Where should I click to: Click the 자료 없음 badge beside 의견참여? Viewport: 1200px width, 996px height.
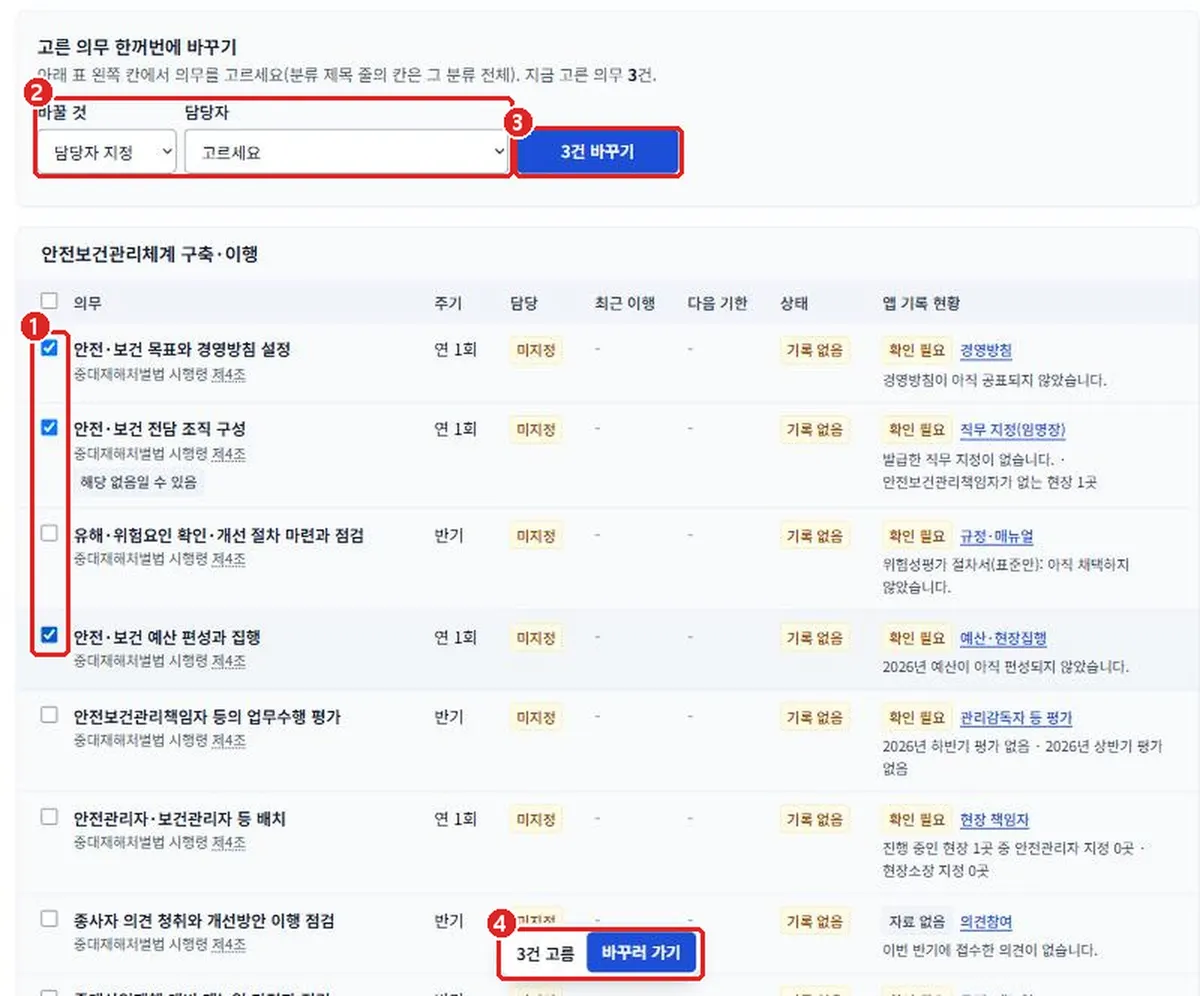pyautogui.click(x=915, y=921)
